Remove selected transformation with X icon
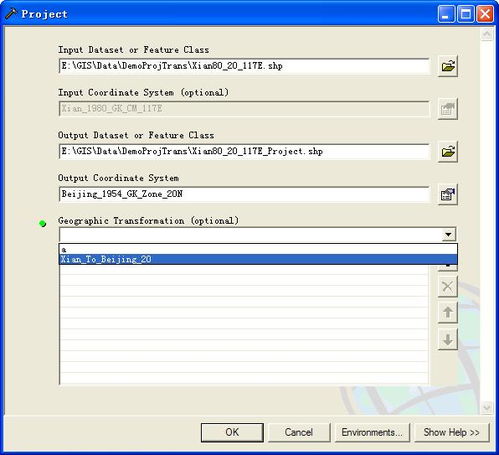The width and height of the screenshot is (499, 455). (x=448, y=286)
